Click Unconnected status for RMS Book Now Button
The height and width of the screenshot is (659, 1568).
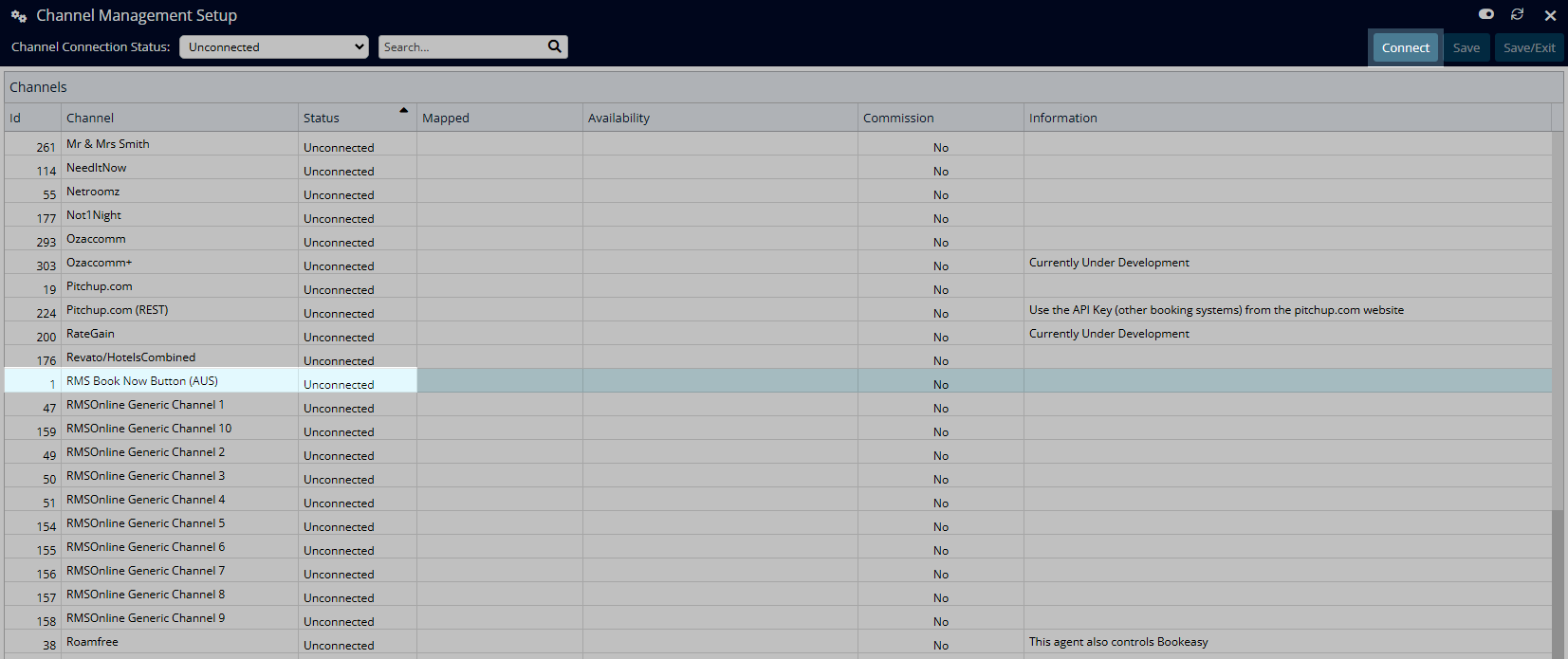coord(339,384)
